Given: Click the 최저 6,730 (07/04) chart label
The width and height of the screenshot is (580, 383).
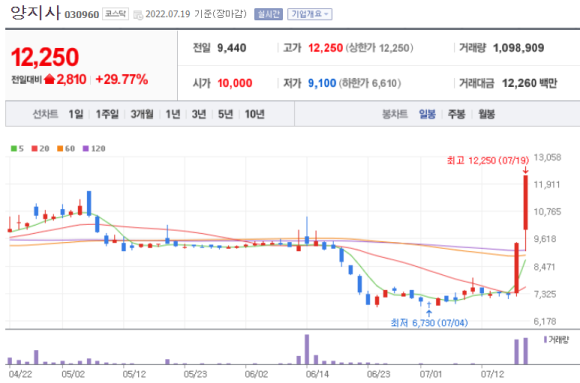Looking at the screenshot, I should [429, 323].
